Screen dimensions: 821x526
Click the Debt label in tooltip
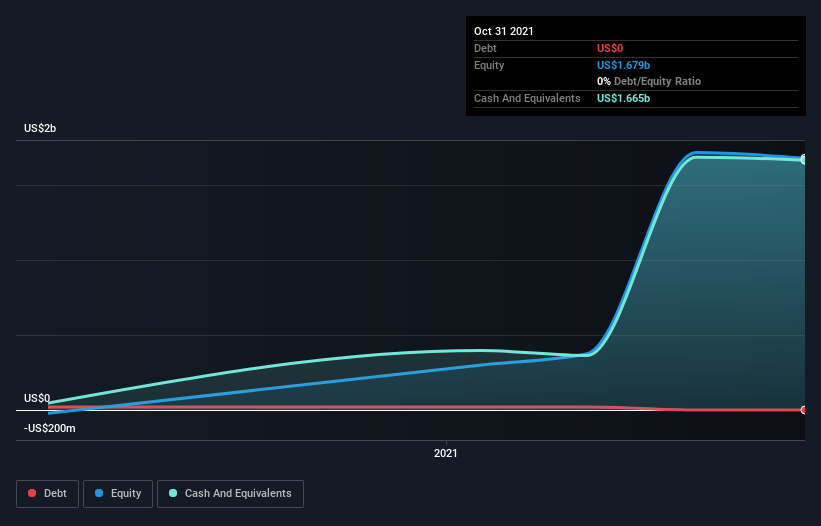click(485, 48)
